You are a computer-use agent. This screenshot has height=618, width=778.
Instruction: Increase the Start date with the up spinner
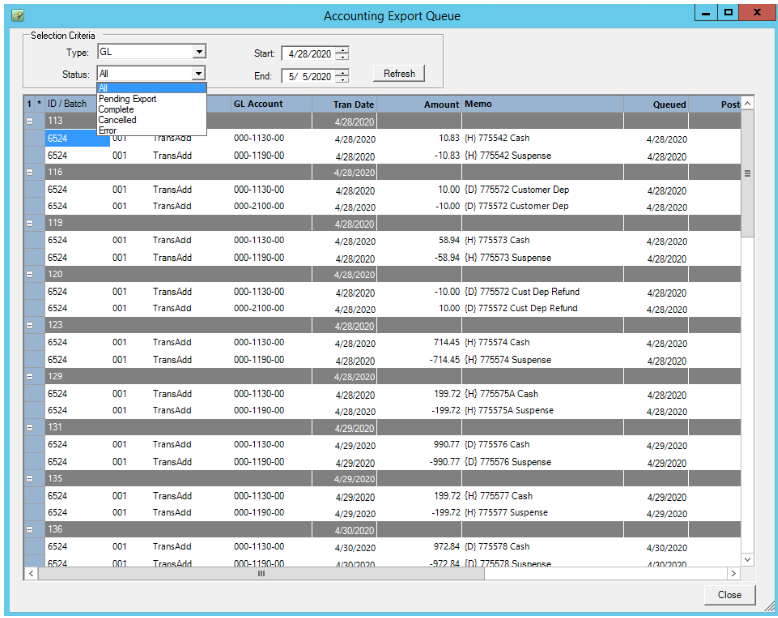pyautogui.click(x=343, y=50)
